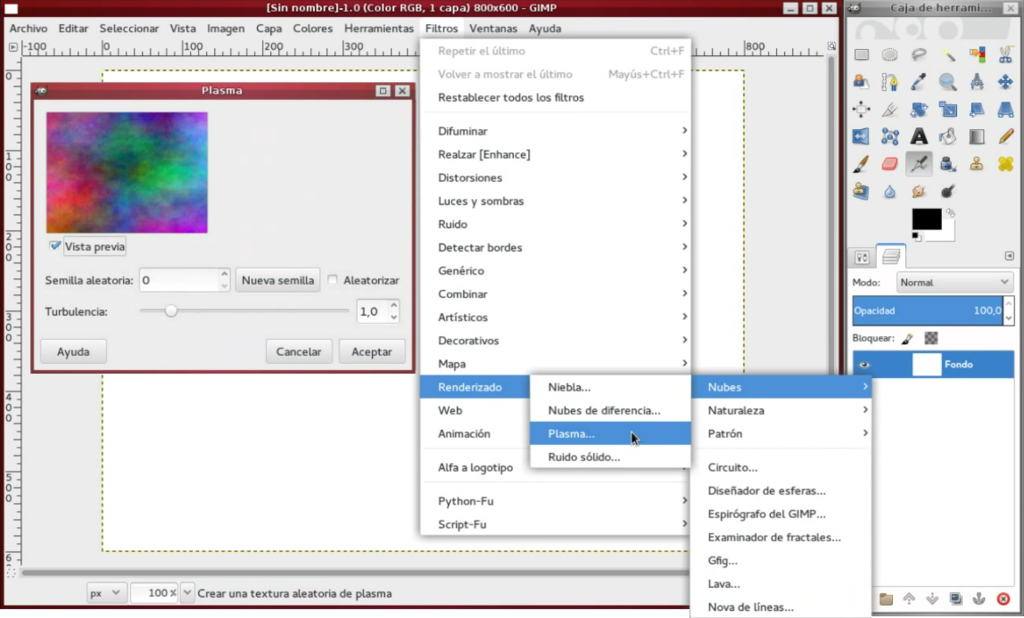Select the Select by Color tool
Viewport: 1024px width, 618px height.
point(977,55)
